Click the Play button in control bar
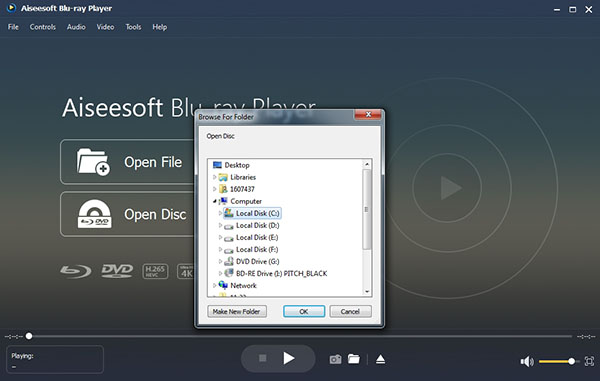 (289, 358)
